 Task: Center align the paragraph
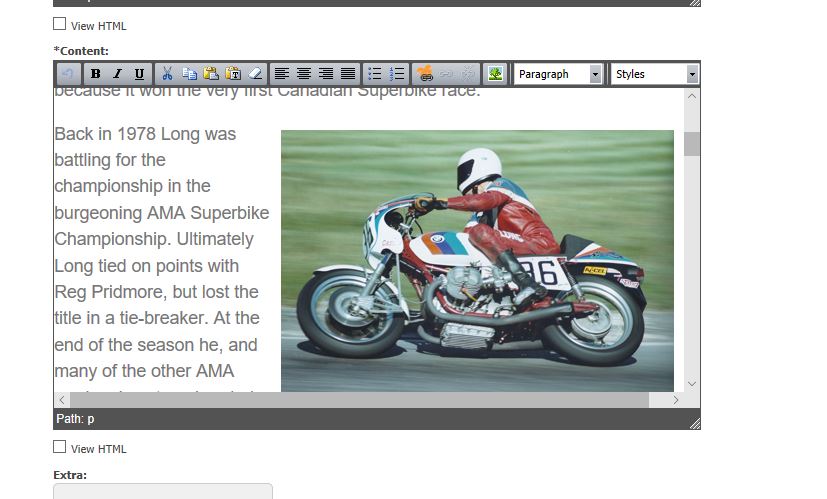304,74
